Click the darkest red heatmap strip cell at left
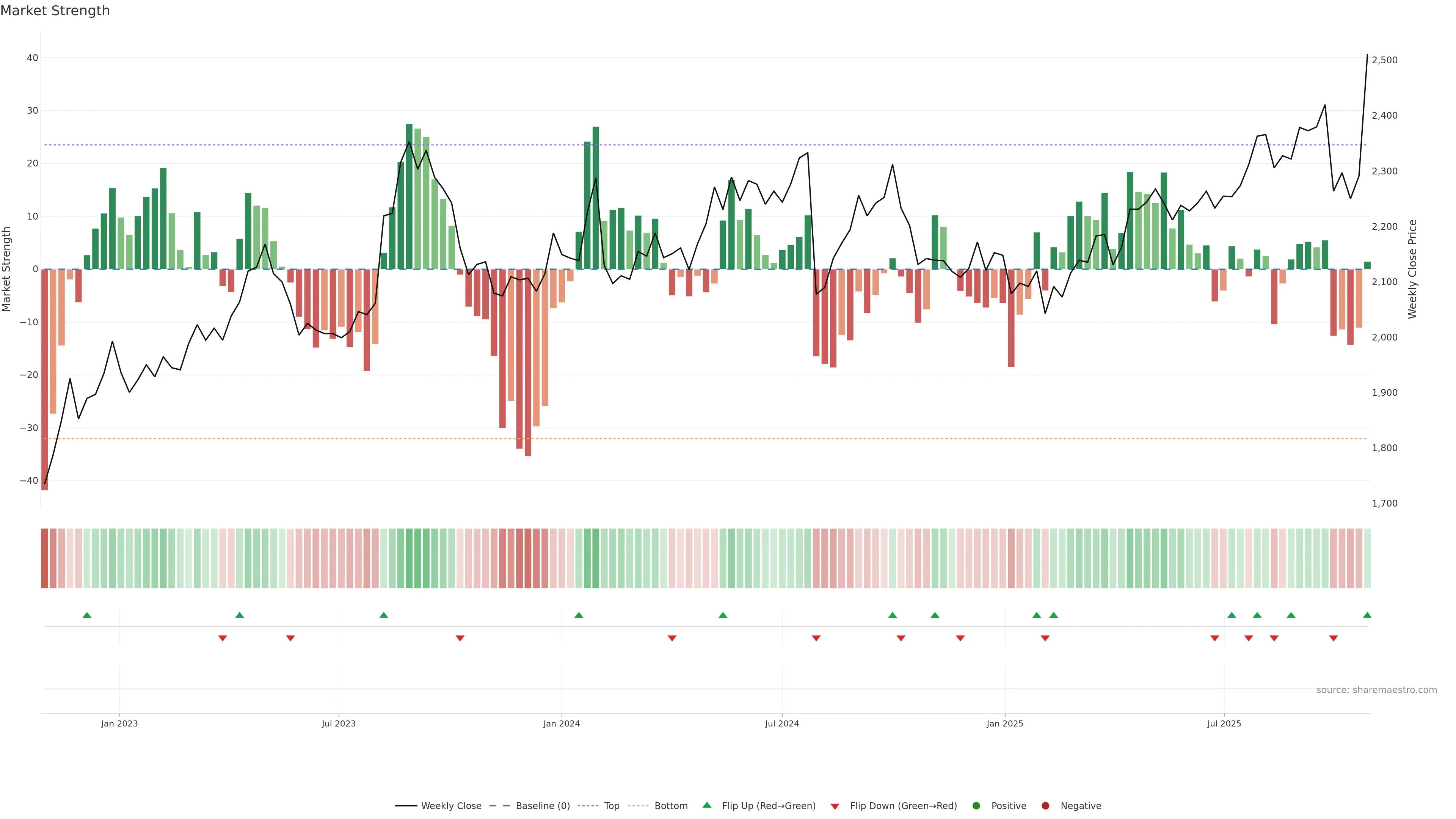This screenshot has height=819, width=1456. point(45,558)
